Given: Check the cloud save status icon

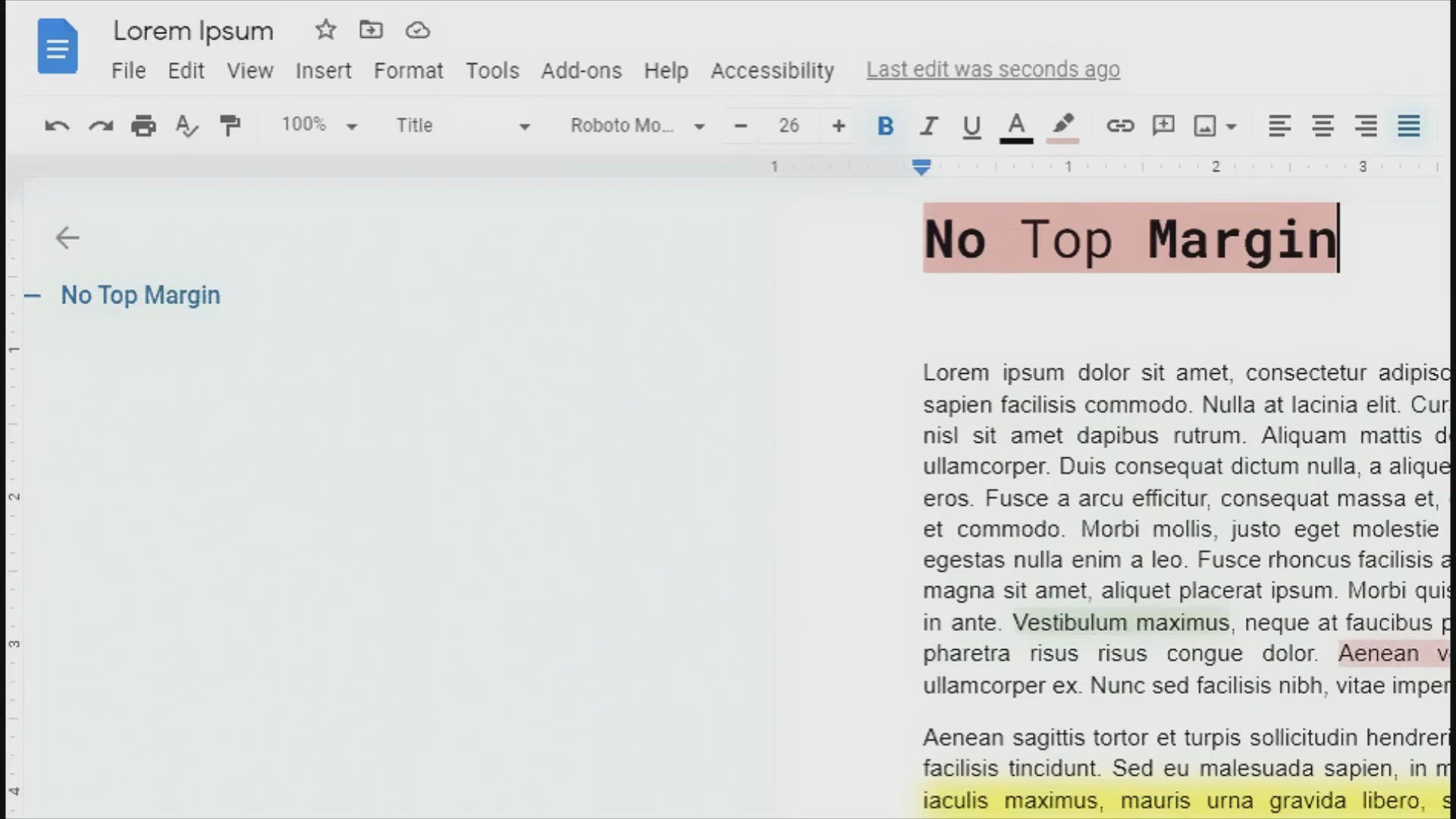Looking at the screenshot, I should click(418, 30).
